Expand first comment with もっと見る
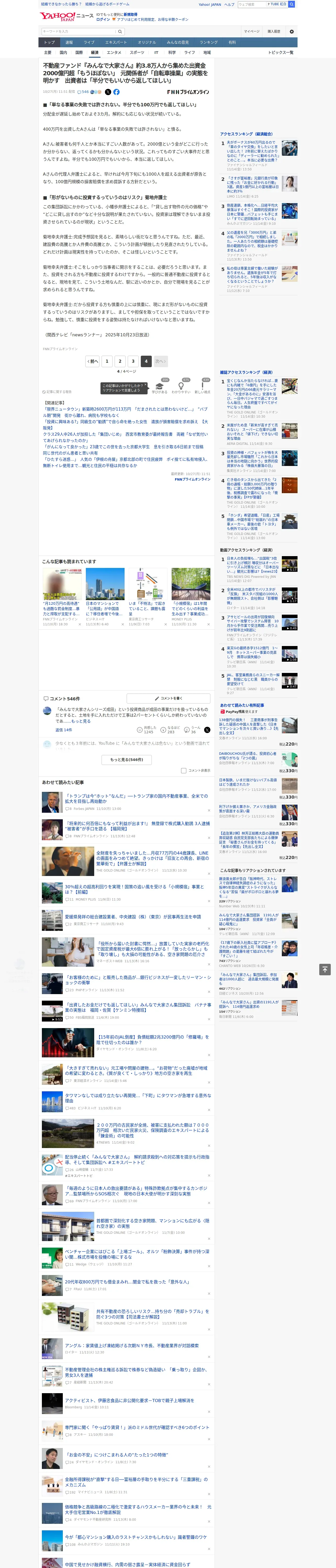Image resolution: width=336 pixels, height=1568 pixels. pos(81,721)
